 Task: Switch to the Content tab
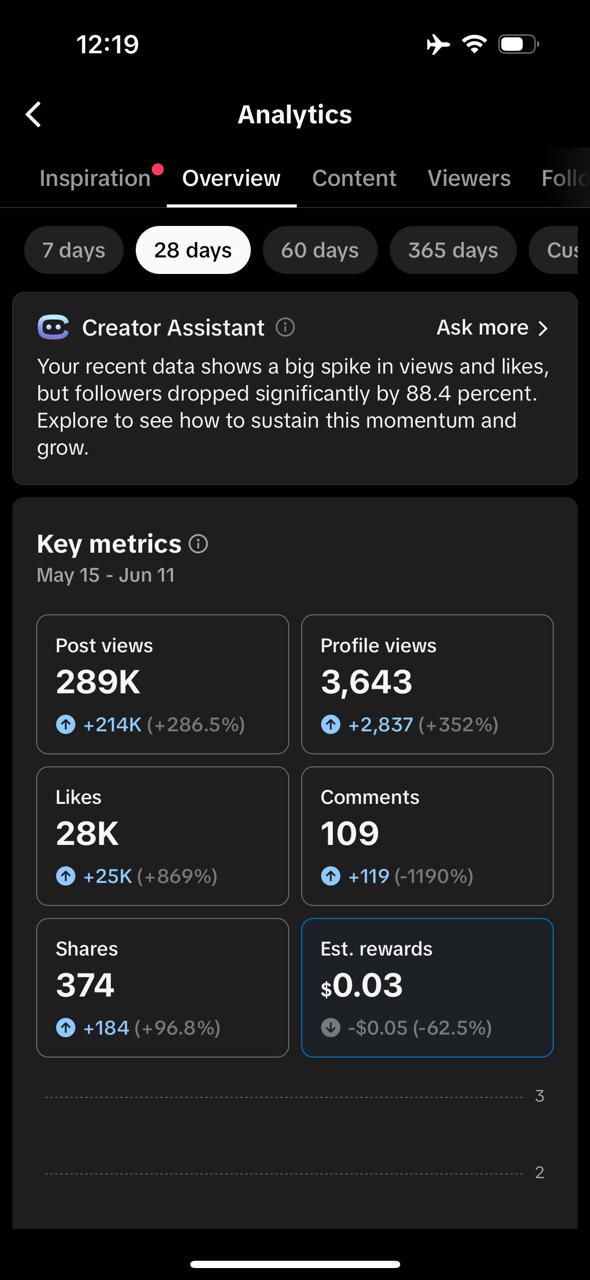coord(354,178)
